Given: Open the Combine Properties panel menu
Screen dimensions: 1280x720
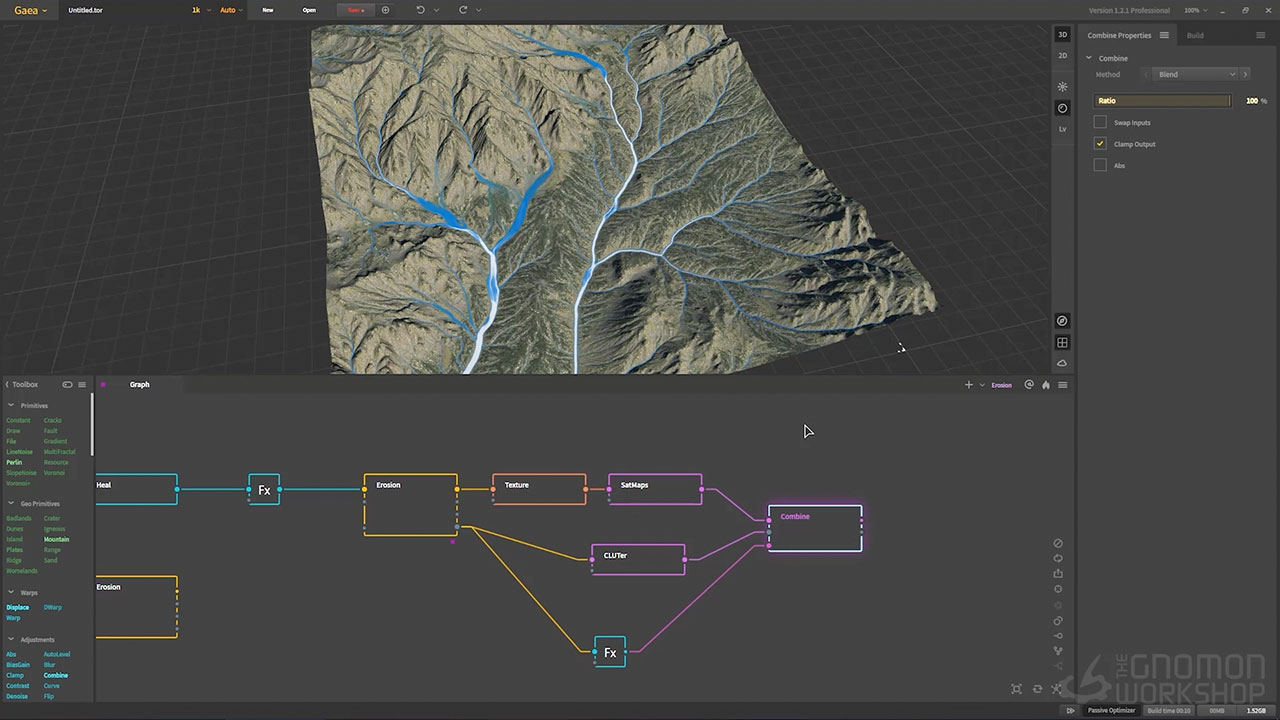Looking at the screenshot, I should pos(1164,35).
